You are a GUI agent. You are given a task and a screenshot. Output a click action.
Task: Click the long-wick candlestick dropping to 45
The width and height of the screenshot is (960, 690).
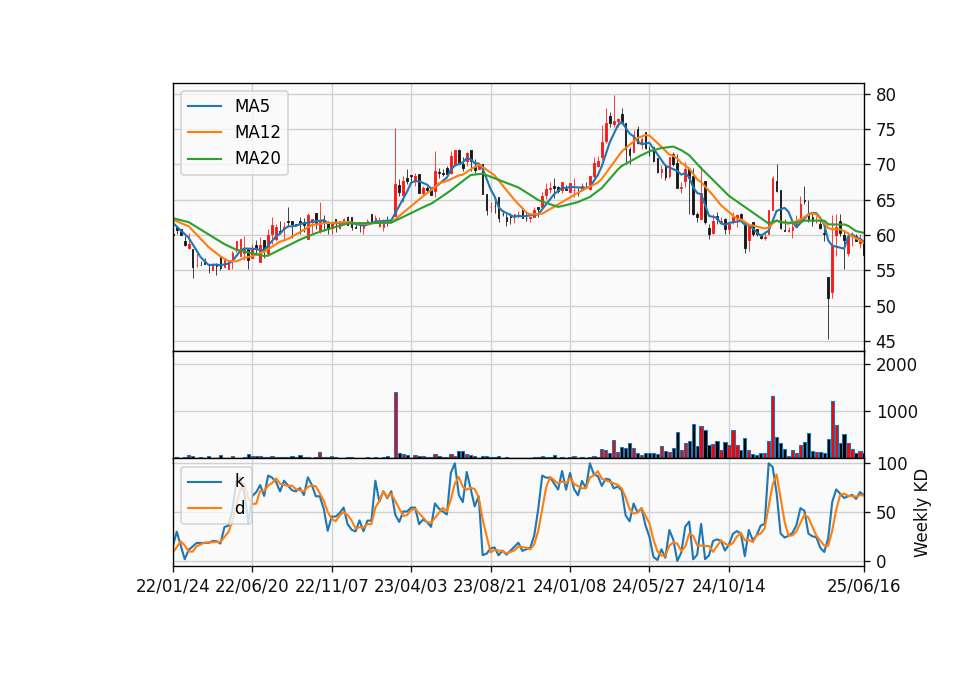tap(828, 308)
